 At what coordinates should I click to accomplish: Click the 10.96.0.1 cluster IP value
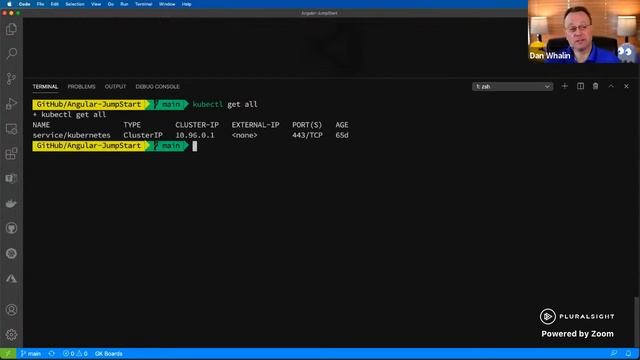[195, 135]
